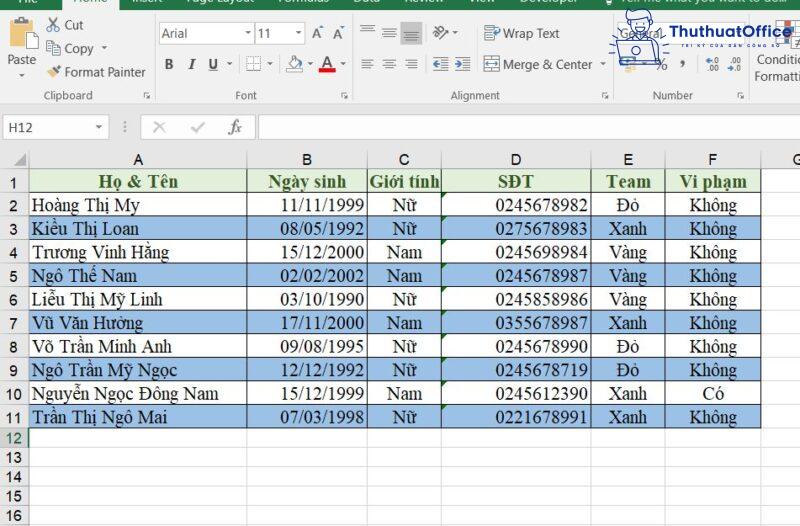This screenshot has width=800, height=526.
Task: Apply red font color
Action: (327, 64)
